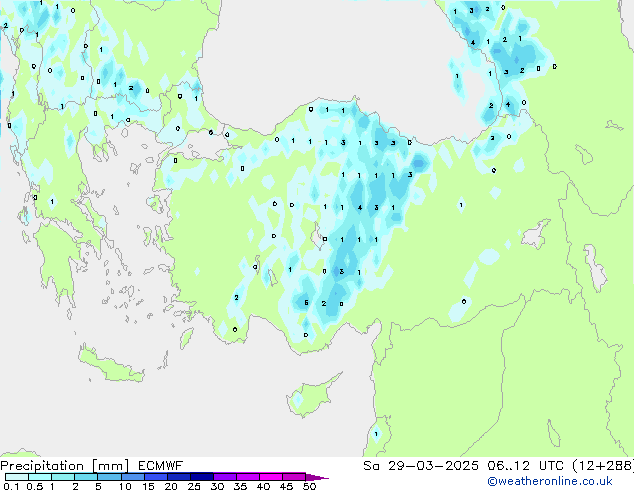Click the legend arrow tip above 50 mm

pos(317,477)
